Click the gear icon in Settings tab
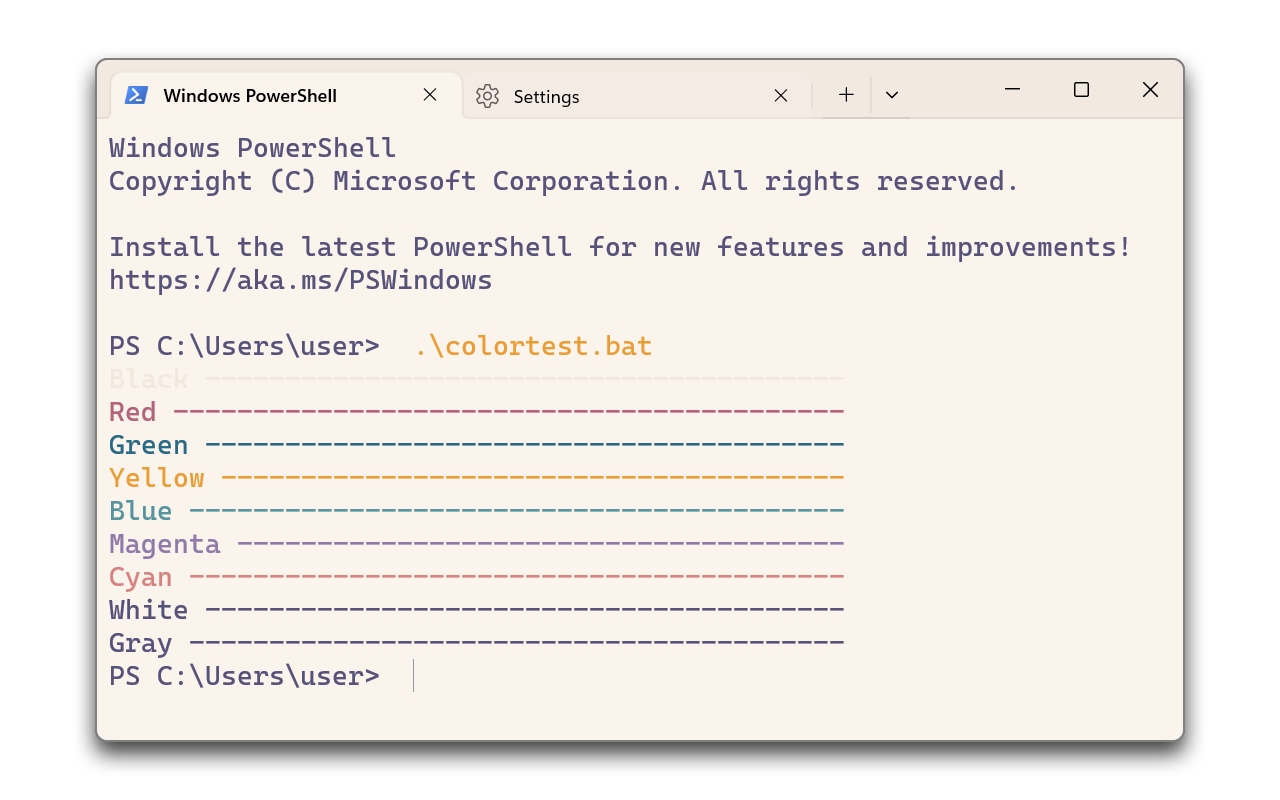 click(x=487, y=96)
